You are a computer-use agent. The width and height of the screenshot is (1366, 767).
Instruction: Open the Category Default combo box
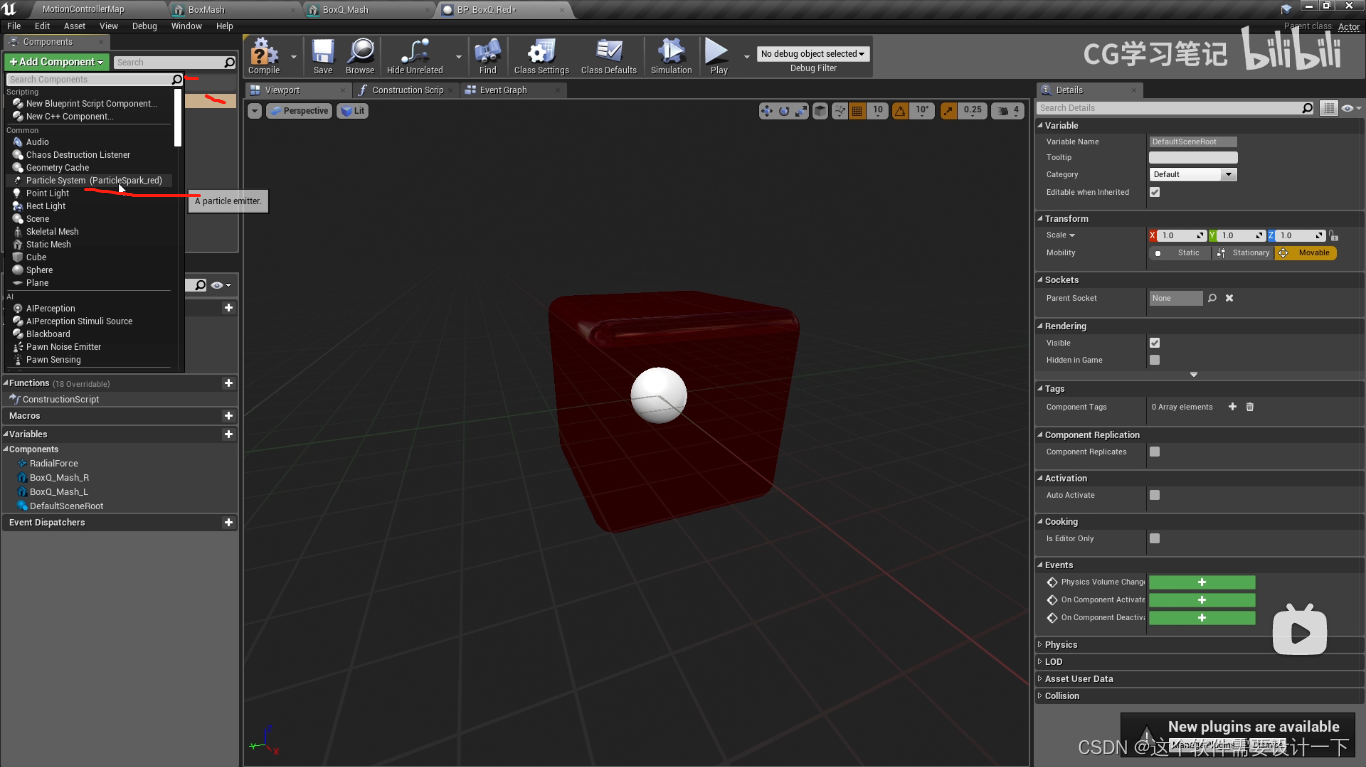1193,174
